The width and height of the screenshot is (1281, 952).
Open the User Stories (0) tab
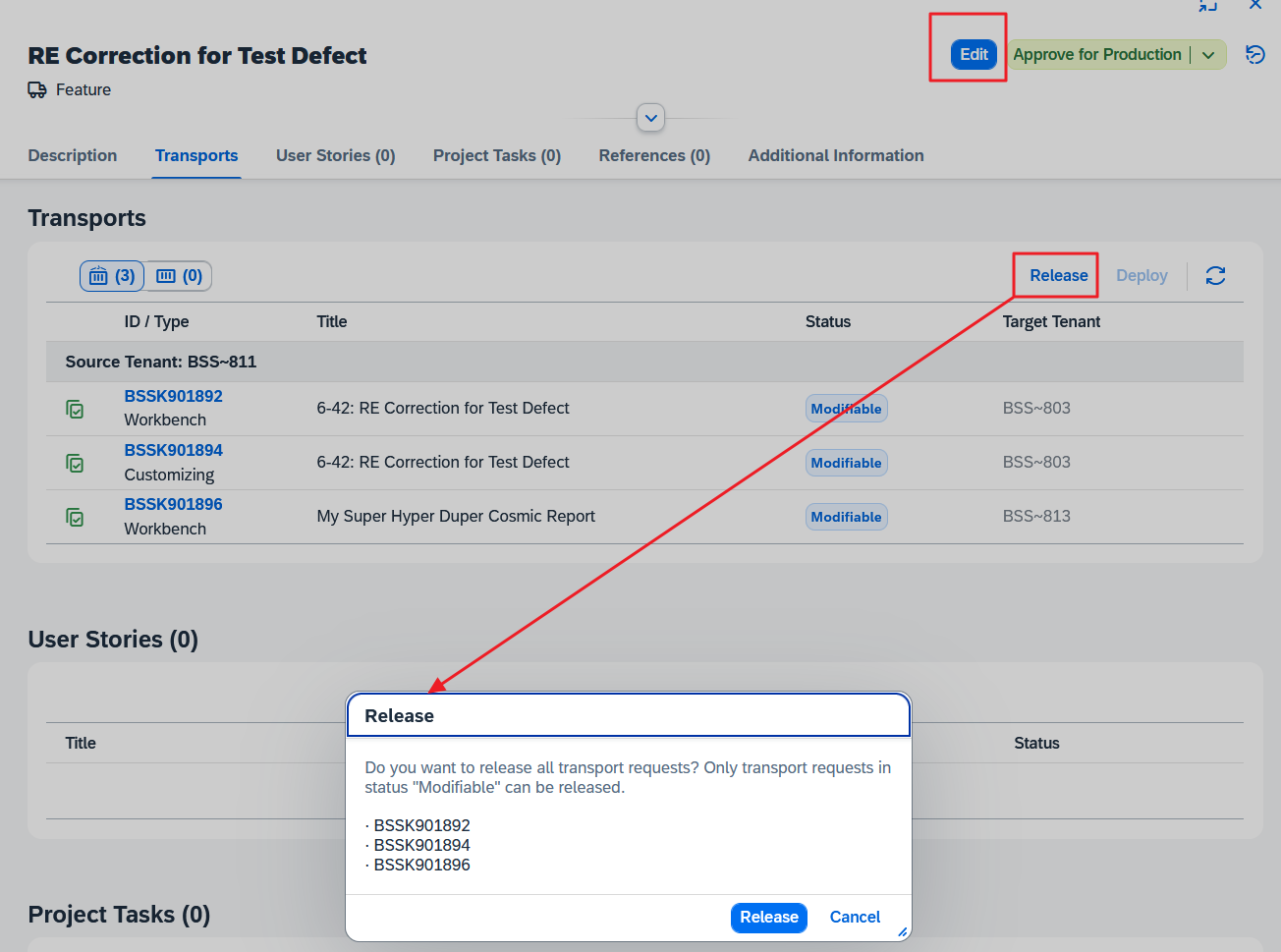click(x=335, y=155)
